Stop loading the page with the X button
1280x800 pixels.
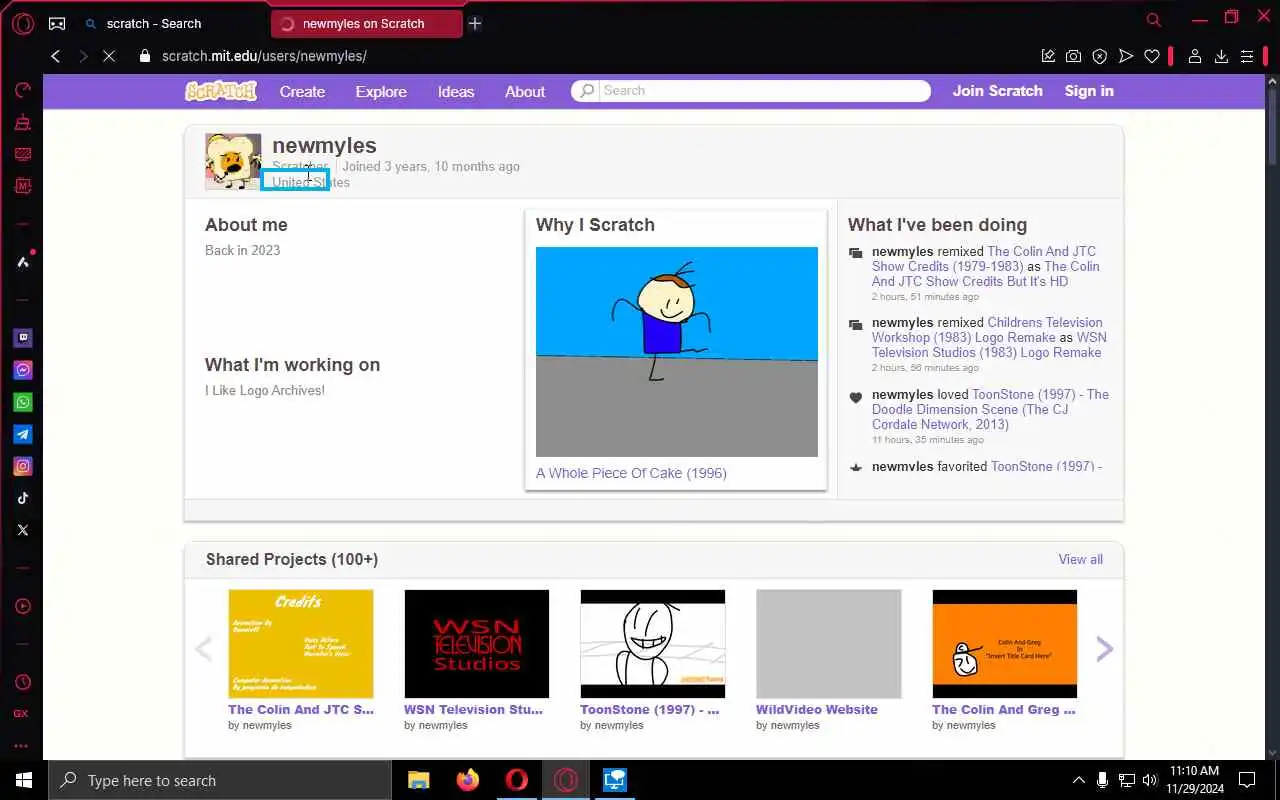pyautogui.click(x=109, y=57)
